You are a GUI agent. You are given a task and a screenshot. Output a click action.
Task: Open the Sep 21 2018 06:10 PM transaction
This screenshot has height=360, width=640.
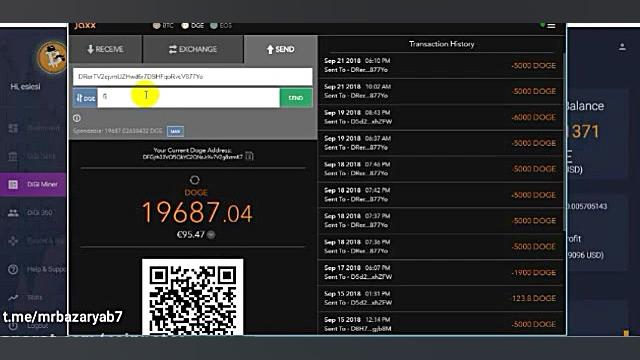[x=440, y=65]
